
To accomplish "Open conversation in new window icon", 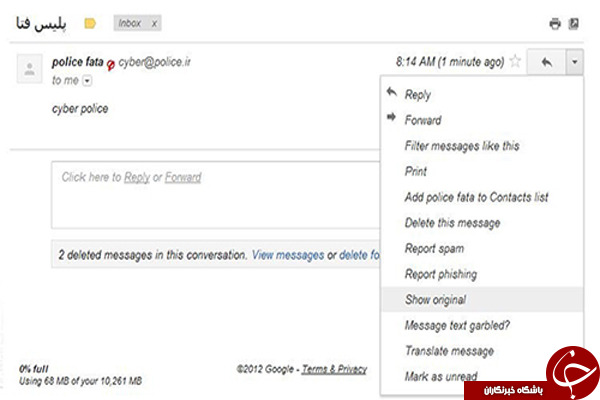I will [x=574, y=24].
